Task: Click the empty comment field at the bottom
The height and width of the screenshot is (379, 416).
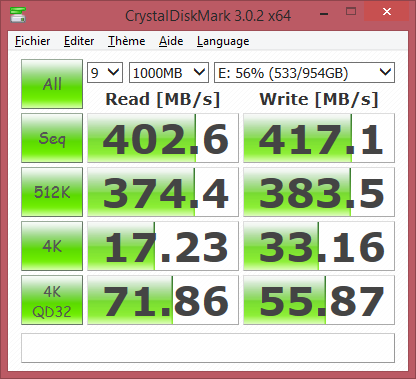Action: (x=208, y=348)
